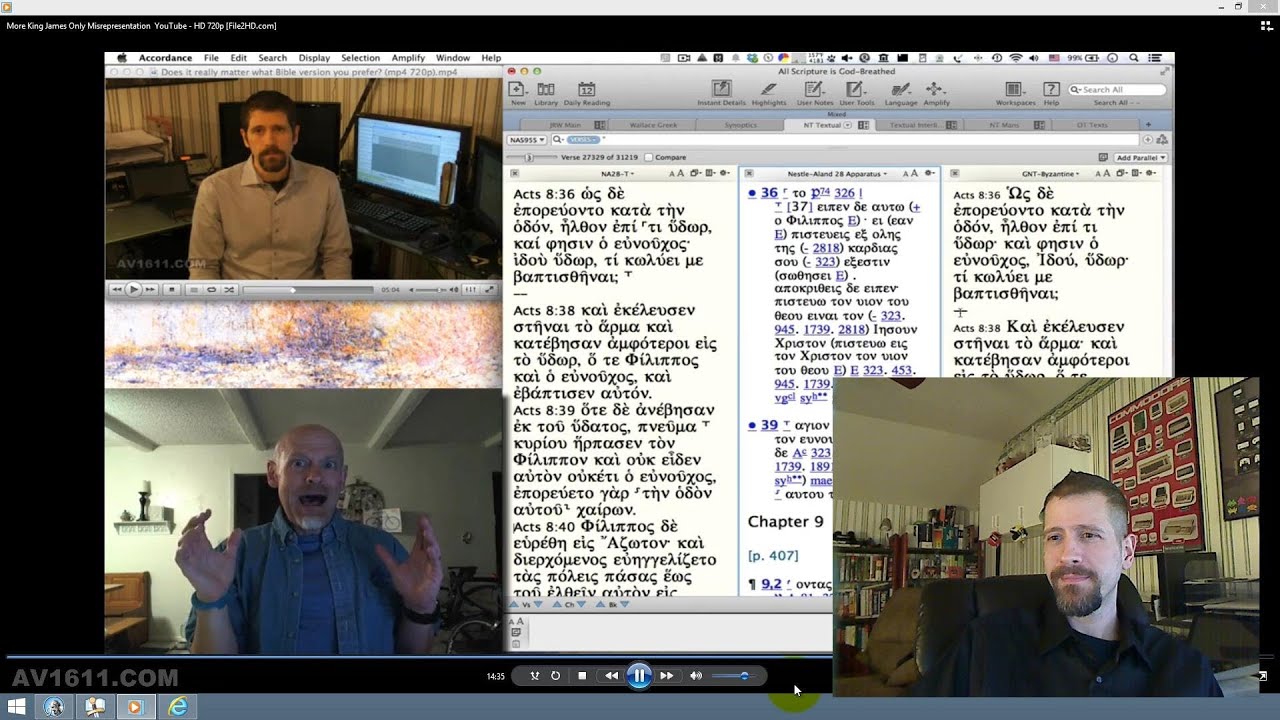Open the Workspaces toolbar icon
This screenshot has width=1280, height=720.
1014,89
